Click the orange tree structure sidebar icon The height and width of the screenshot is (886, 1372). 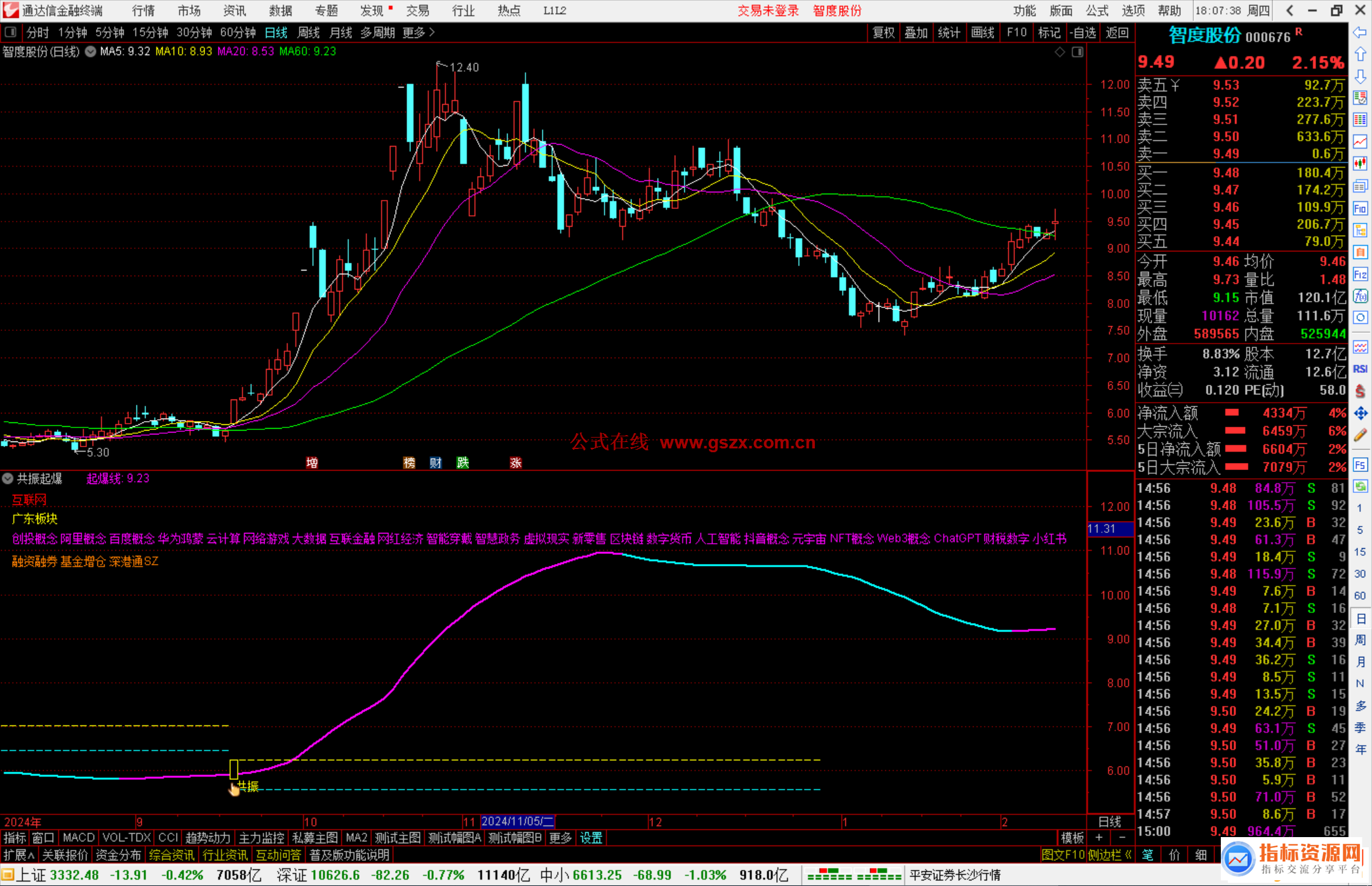pyautogui.click(x=1360, y=230)
